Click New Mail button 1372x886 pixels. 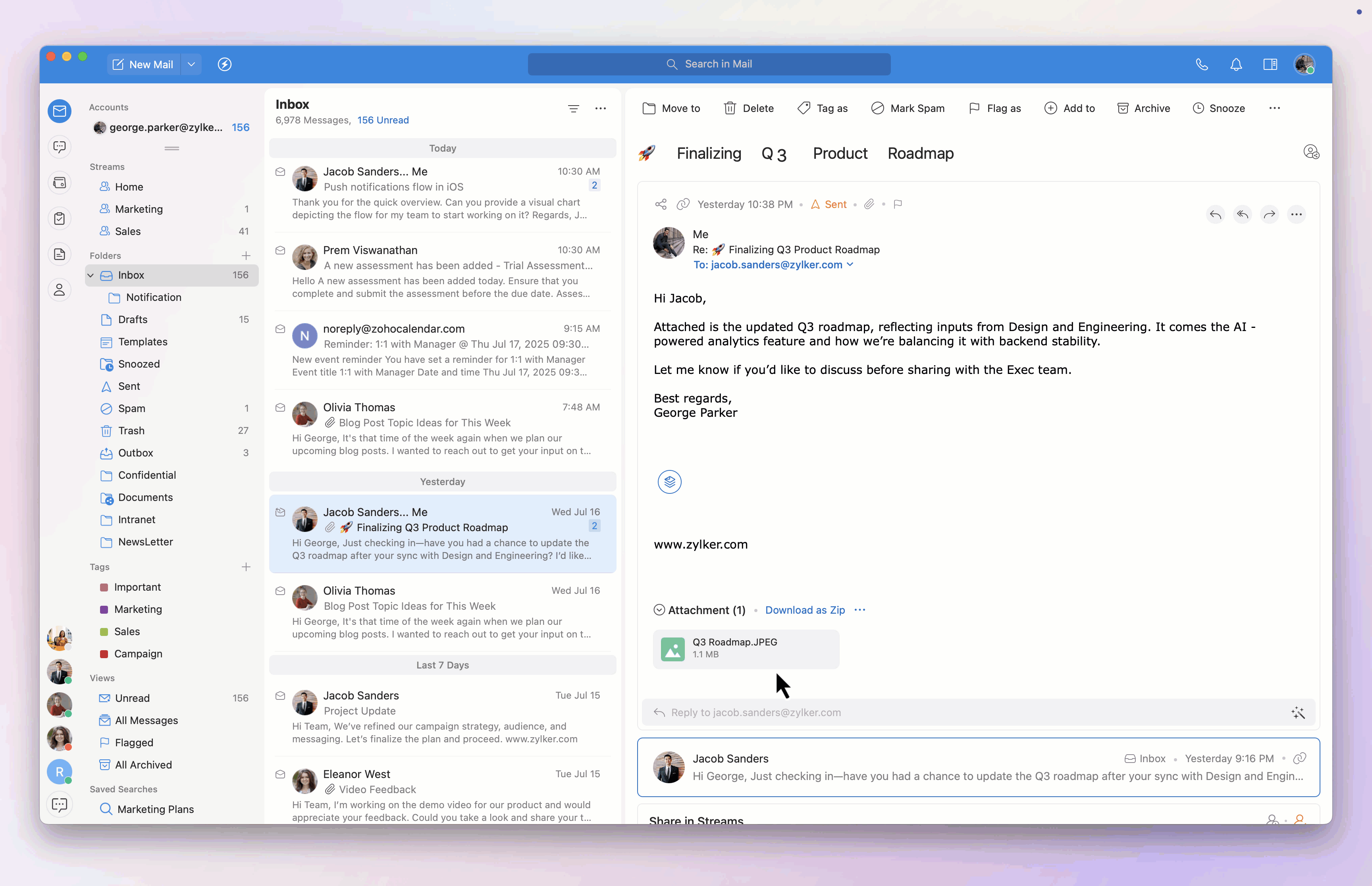(143, 64)
